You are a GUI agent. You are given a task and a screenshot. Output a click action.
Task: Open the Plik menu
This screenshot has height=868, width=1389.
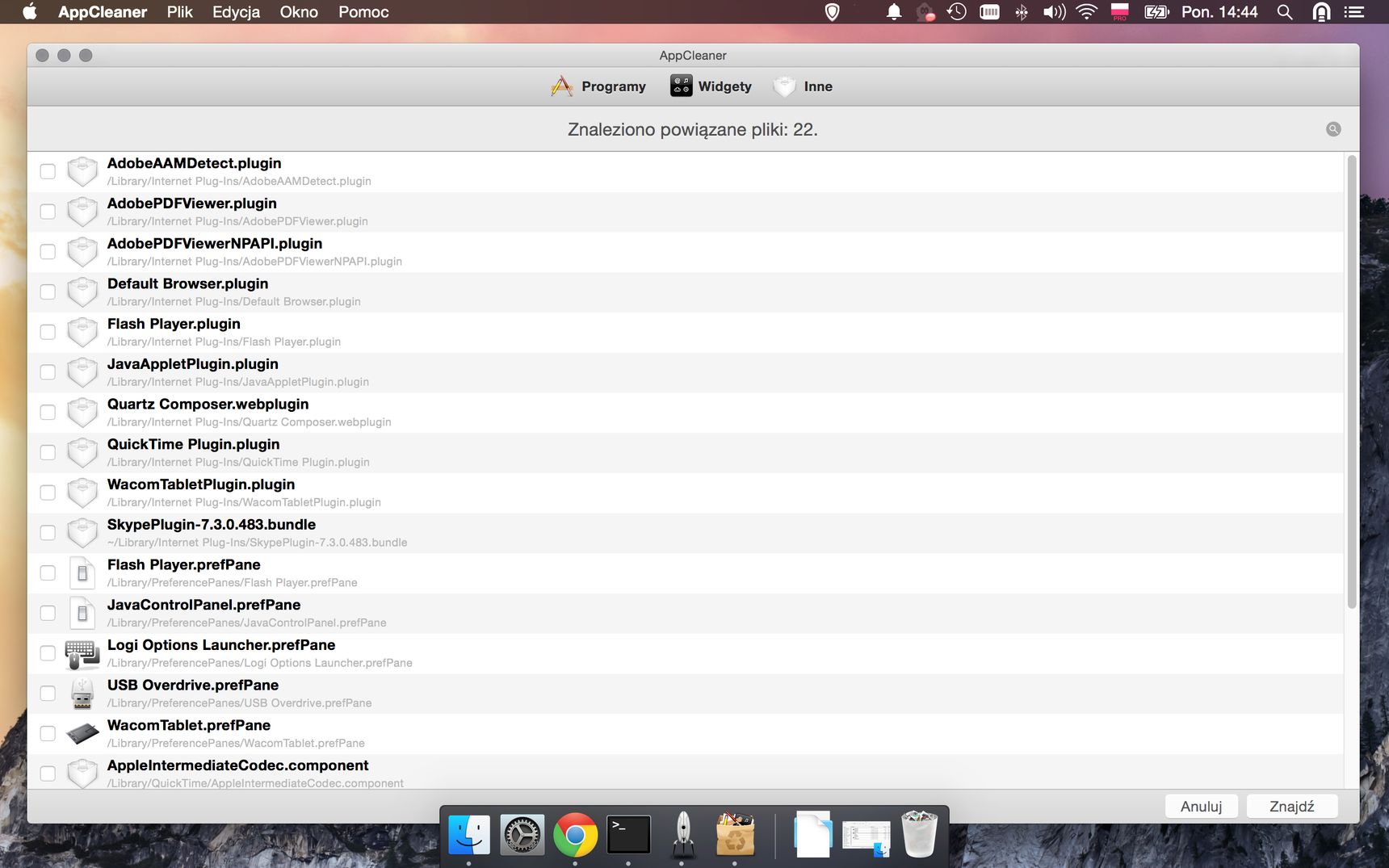click(180, 12)
